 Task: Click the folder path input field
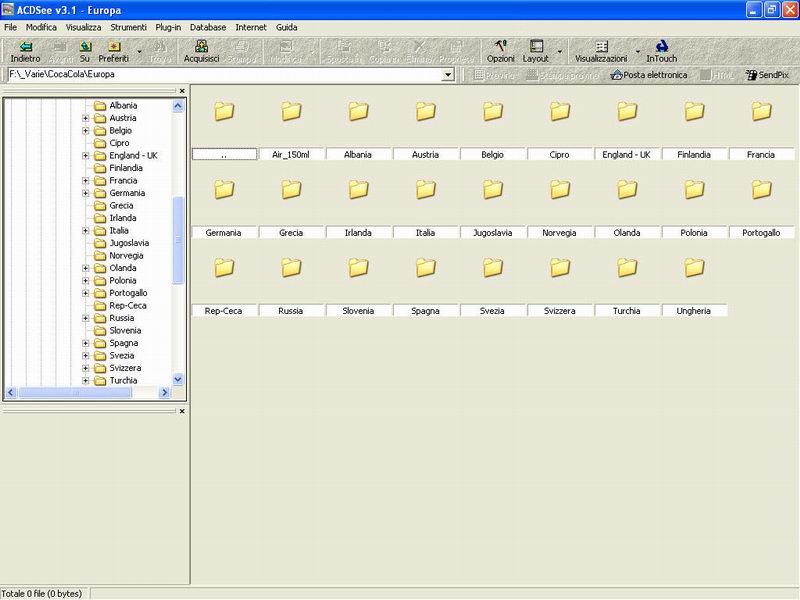pos(225,75)
